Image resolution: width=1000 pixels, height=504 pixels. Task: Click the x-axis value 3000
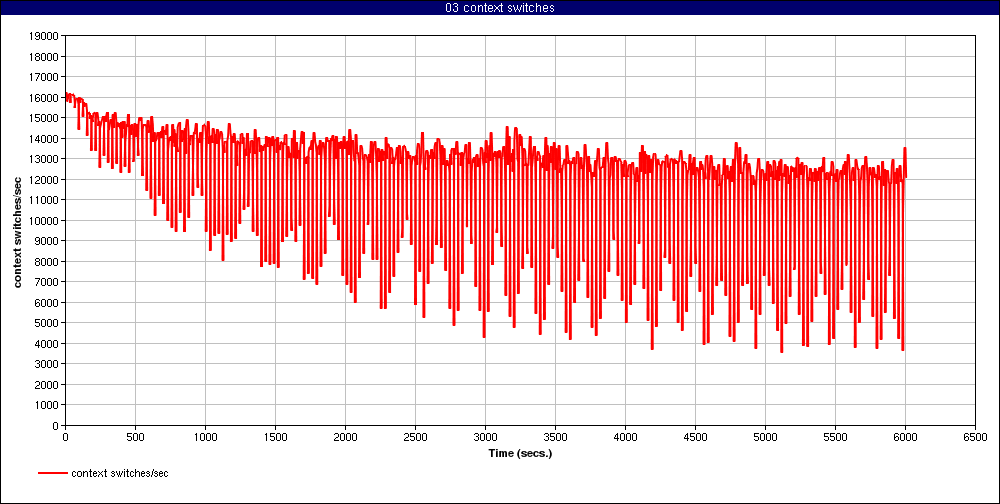(x=485, y=438)
